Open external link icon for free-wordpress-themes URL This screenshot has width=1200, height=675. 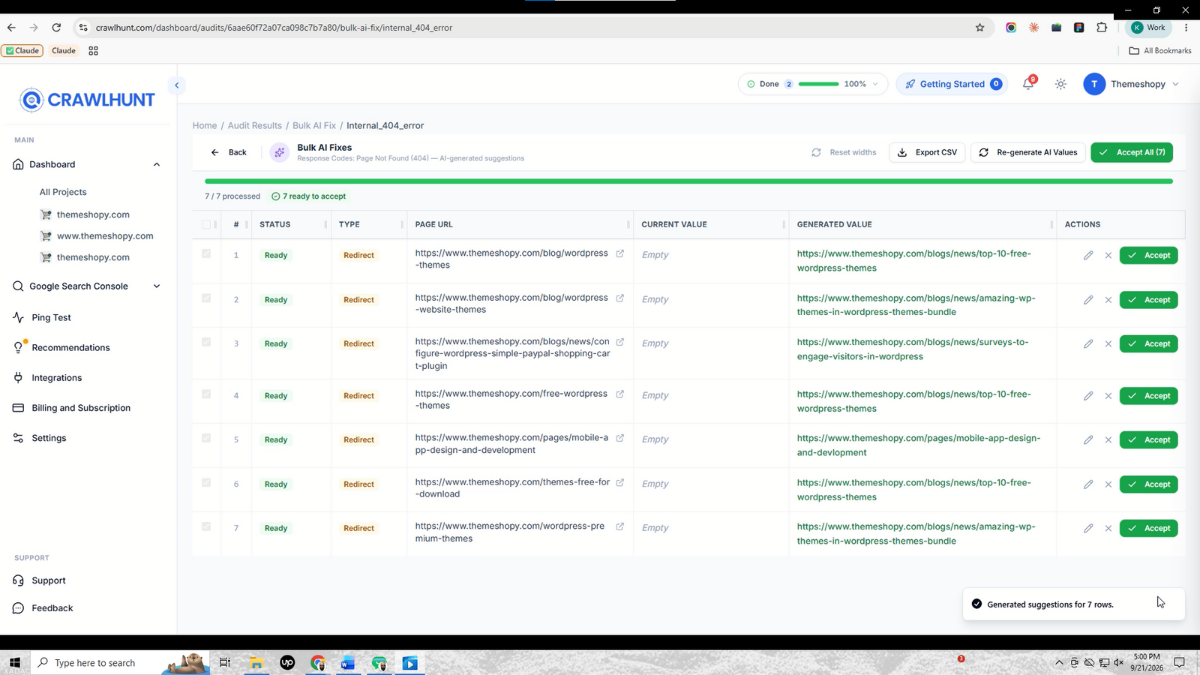(620, 394)
